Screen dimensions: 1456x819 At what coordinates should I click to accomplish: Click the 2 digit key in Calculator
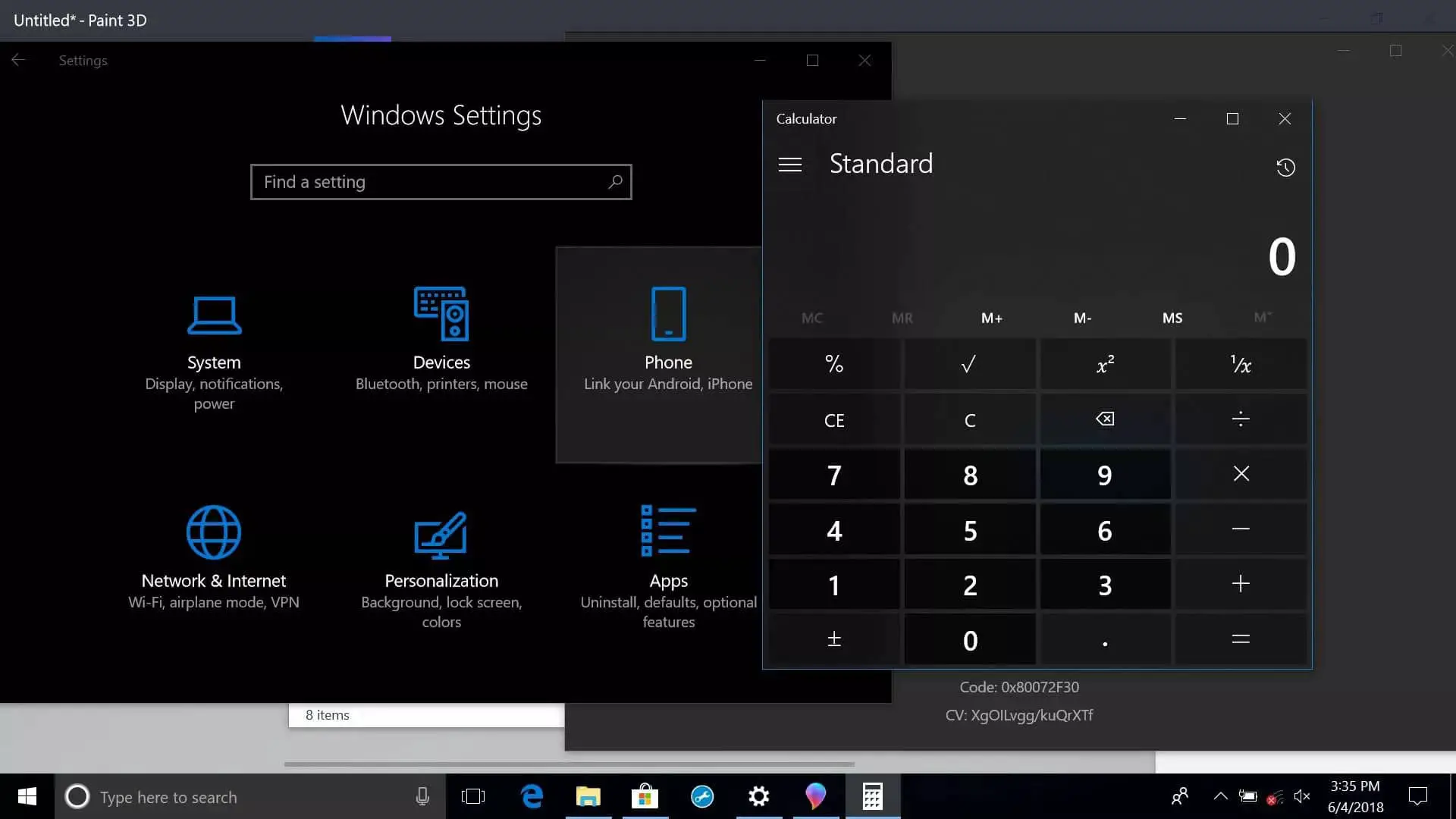coord(969,584)
